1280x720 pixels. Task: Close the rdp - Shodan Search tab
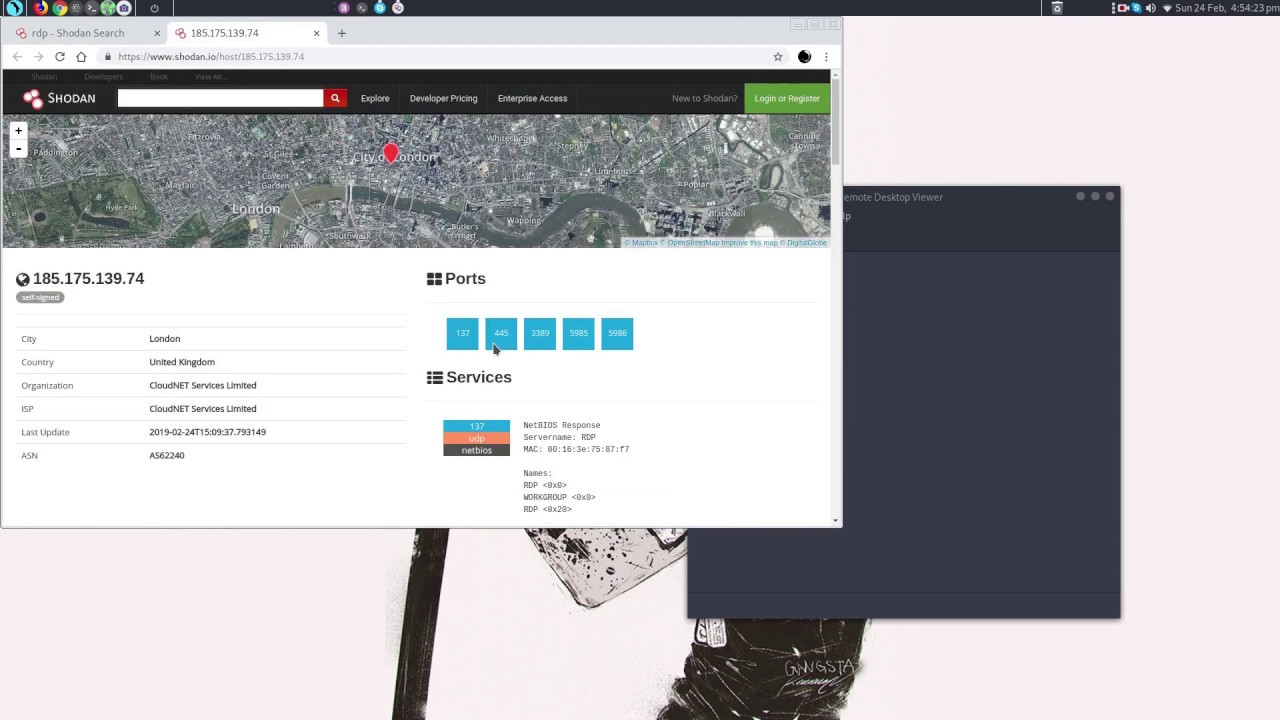point(157,33)
